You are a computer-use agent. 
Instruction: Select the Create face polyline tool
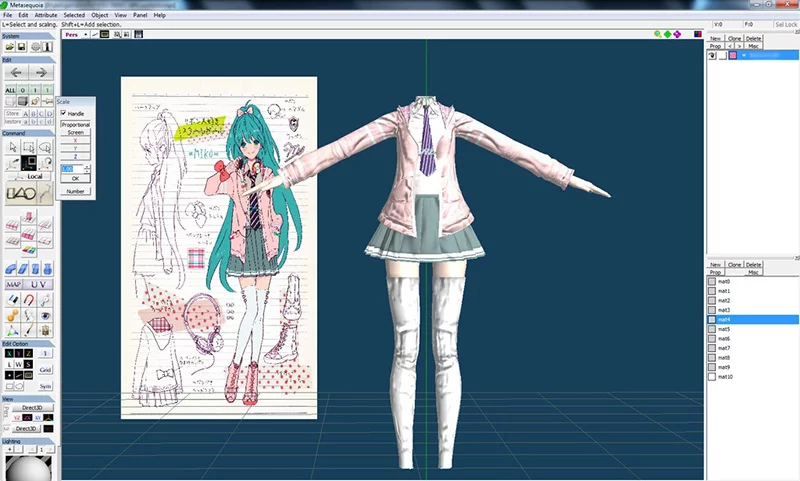click(x=45, y=194)
